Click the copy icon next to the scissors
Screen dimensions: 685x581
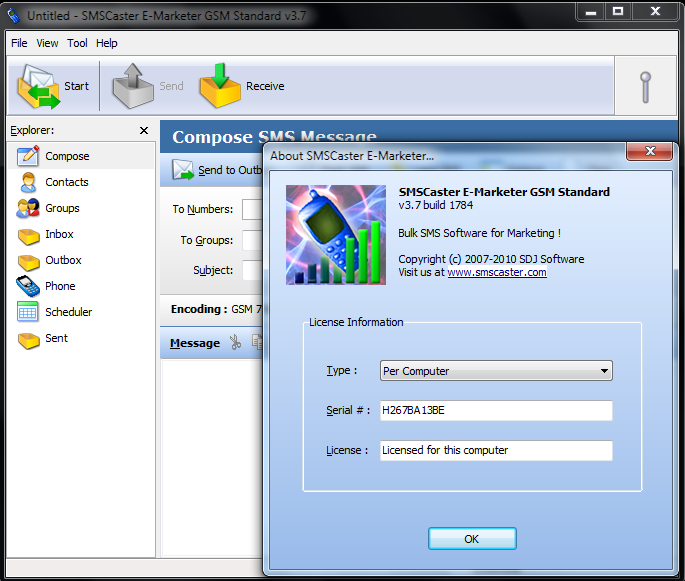[x=257, y=342]
